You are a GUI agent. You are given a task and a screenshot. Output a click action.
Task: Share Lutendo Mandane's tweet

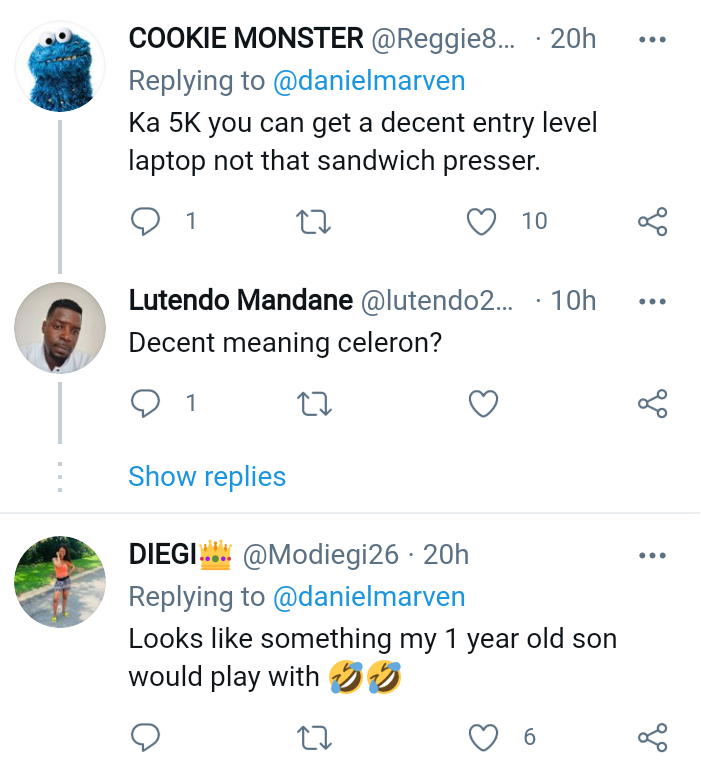[652, 404]
